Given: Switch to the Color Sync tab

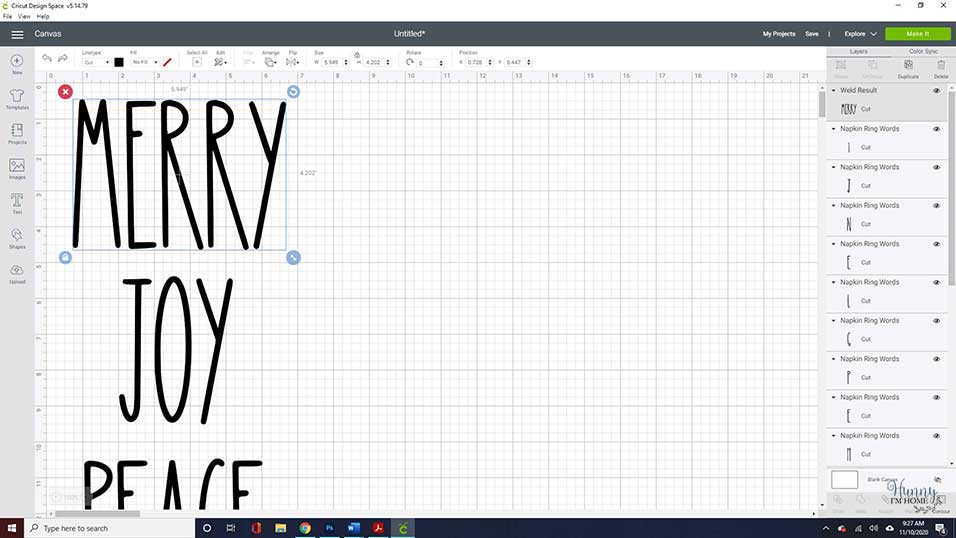Looking at the screenshot, I should click(x=923, y=51).
